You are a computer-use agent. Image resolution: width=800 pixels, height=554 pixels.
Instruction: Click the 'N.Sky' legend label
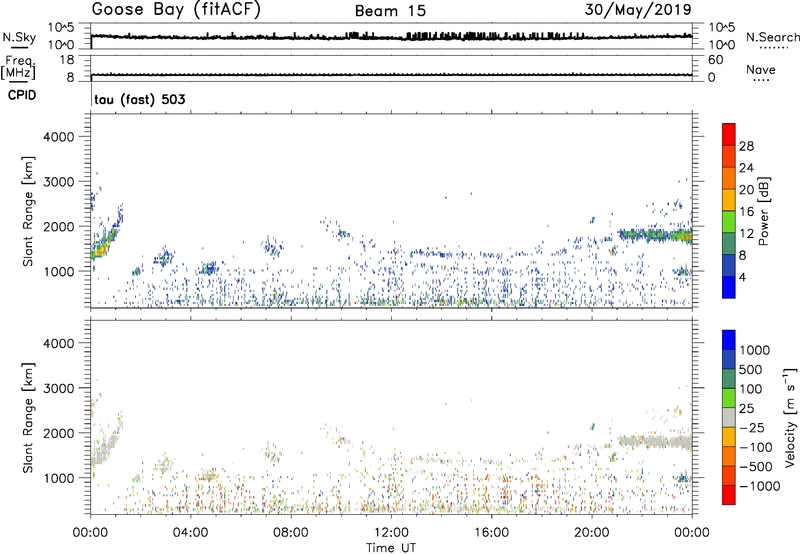[x=19, y=37]
